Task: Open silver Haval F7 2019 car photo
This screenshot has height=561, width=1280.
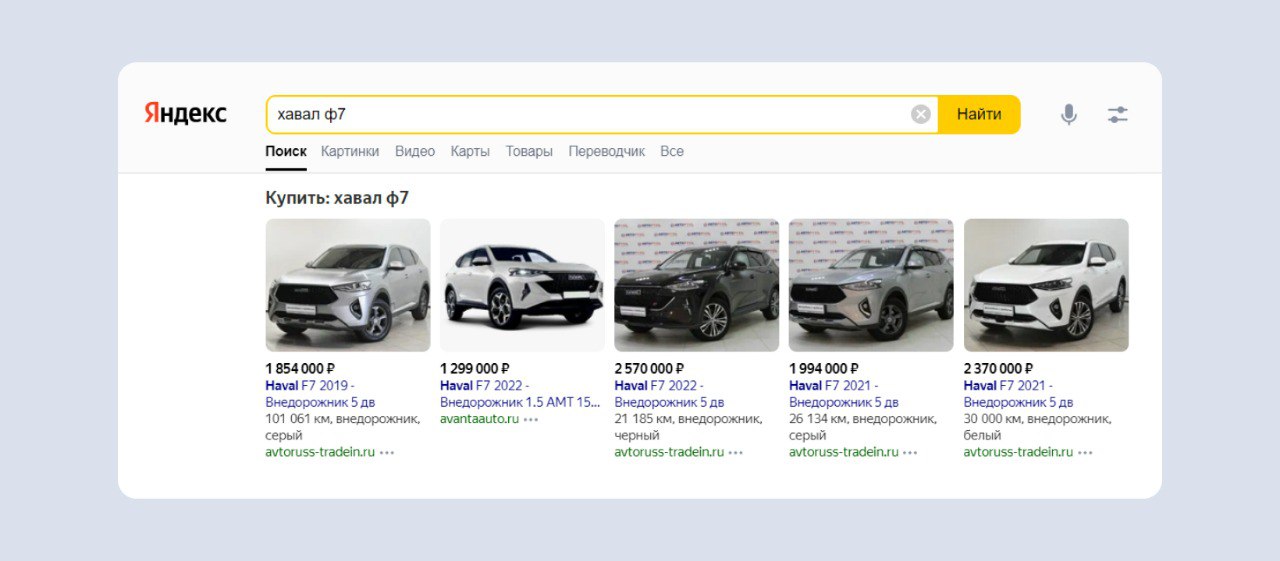Action: point(348,285)
